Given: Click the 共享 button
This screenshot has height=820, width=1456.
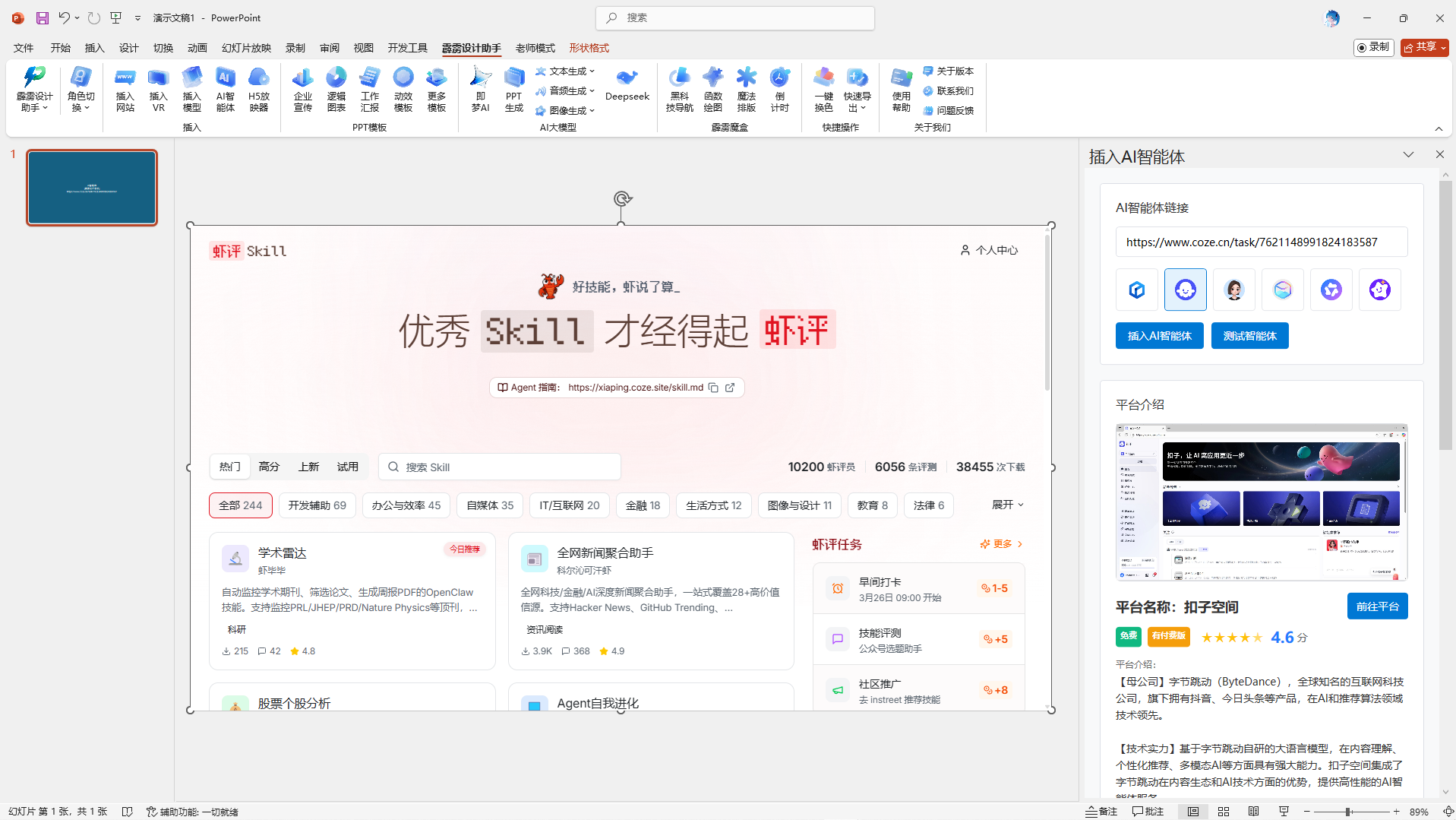Looking at the screenshot, I should [x=1424, y=47].
